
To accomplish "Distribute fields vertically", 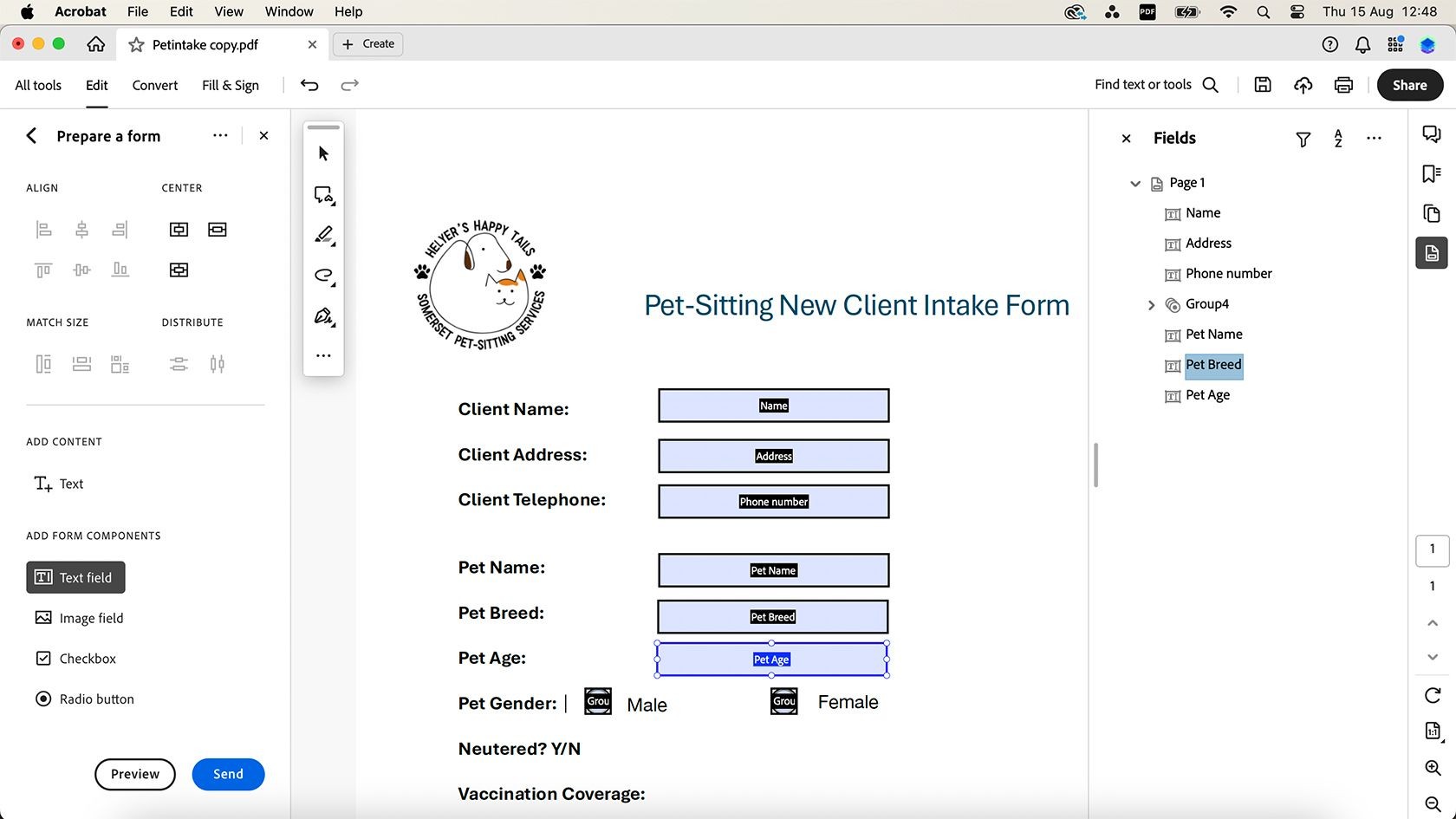I will [179, 364].
